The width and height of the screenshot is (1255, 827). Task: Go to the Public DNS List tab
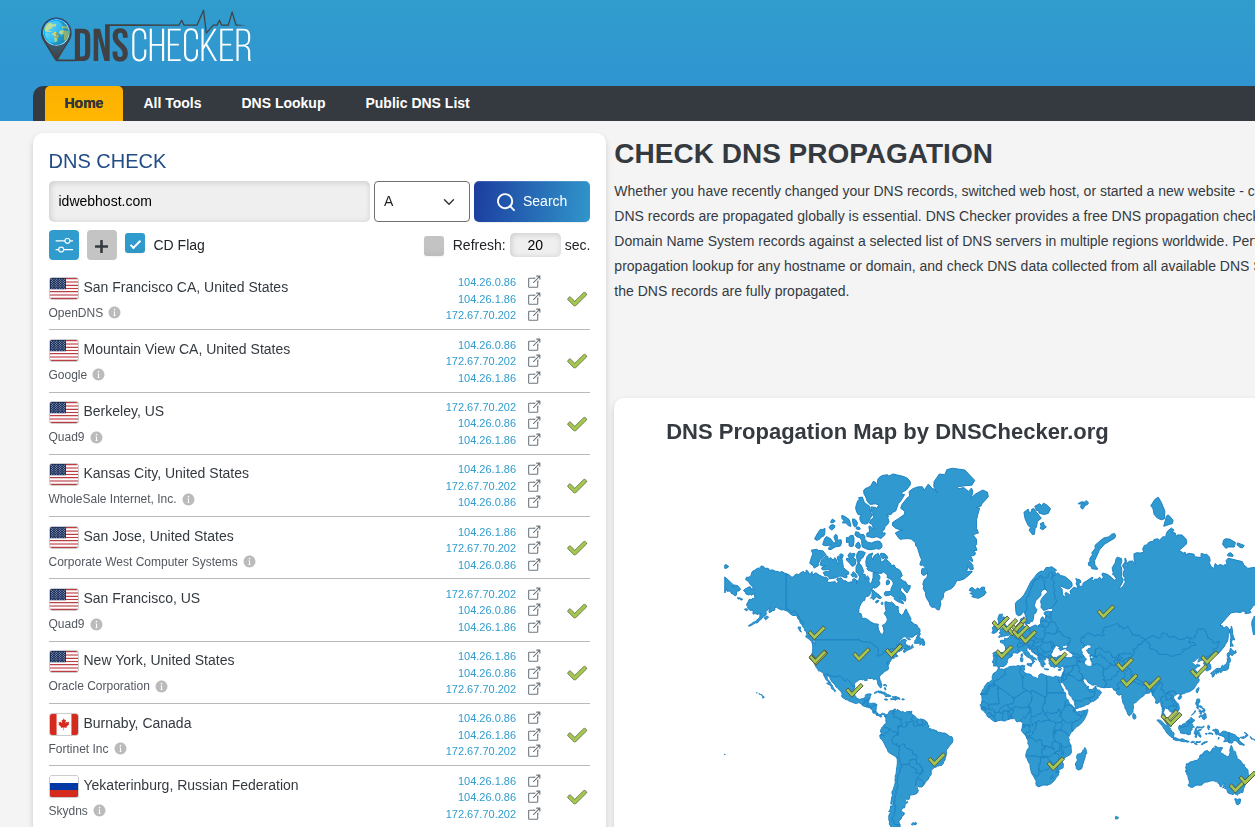(x=417, y=103)
